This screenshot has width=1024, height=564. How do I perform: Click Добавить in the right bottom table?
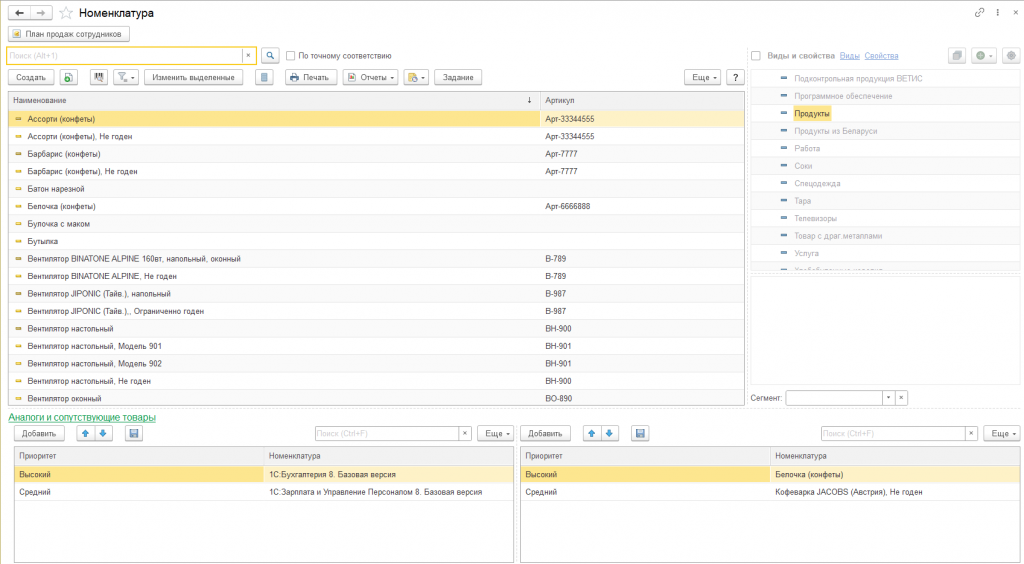point(545,433)
